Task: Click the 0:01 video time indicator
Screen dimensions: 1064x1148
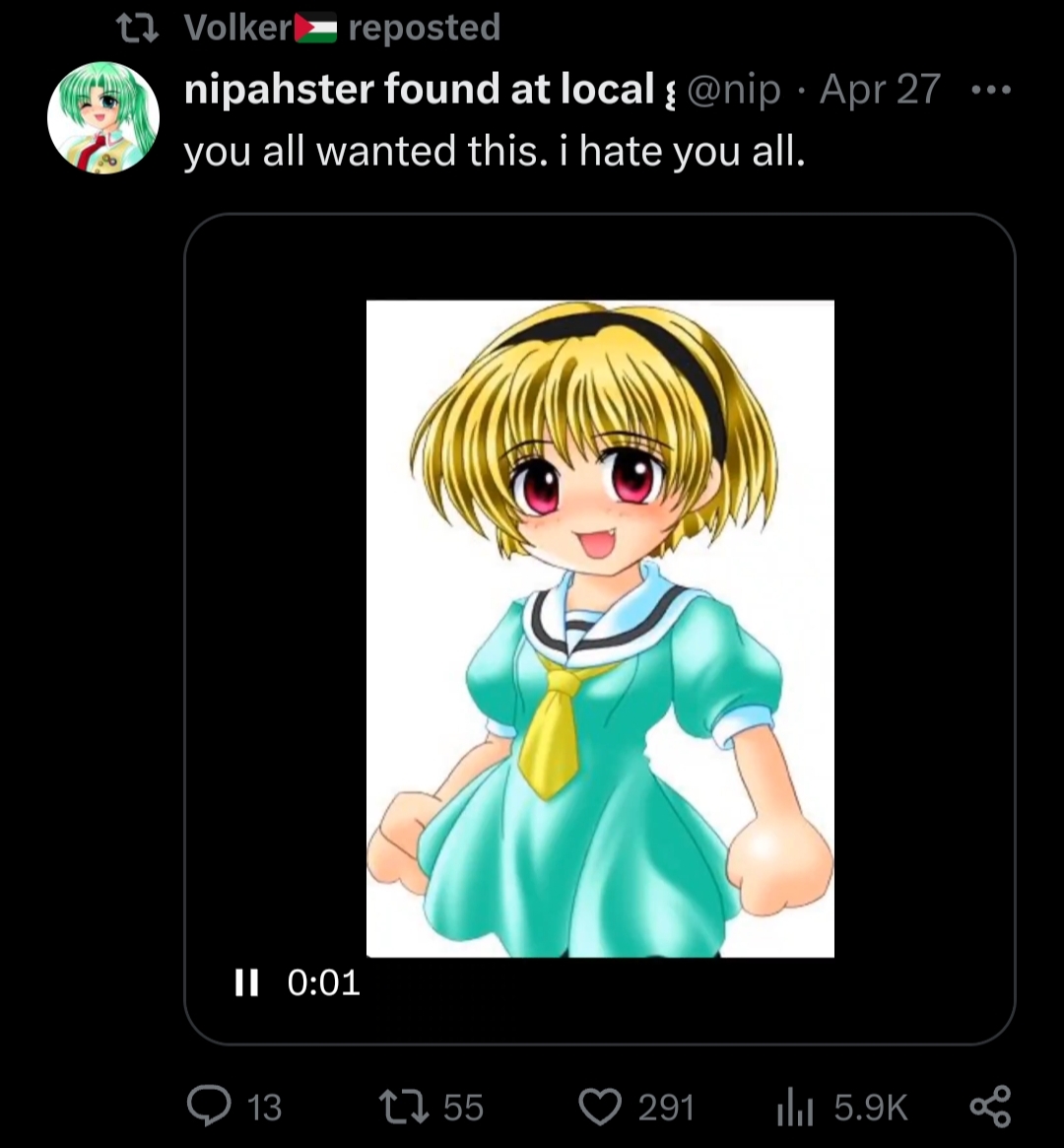Action: click(324, 981)
